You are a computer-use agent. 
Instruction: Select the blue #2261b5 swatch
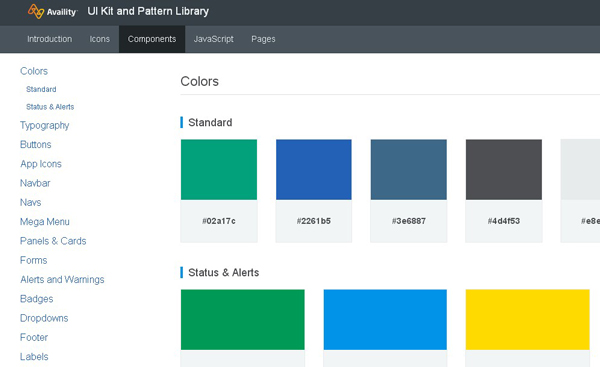314,170
